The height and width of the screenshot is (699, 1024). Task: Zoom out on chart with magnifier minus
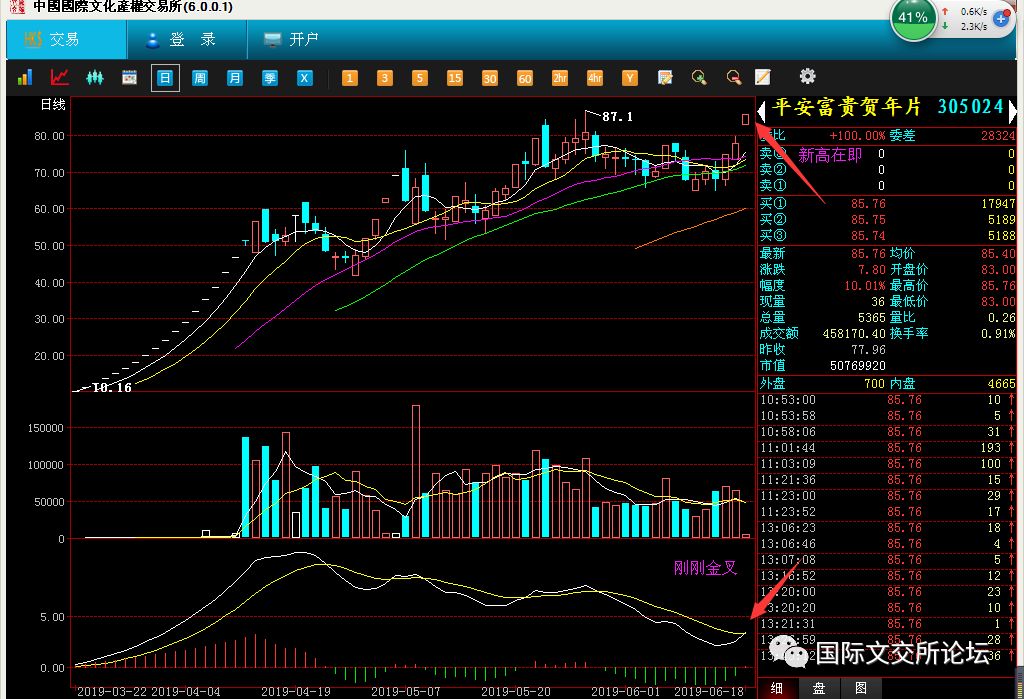point(734,78)
